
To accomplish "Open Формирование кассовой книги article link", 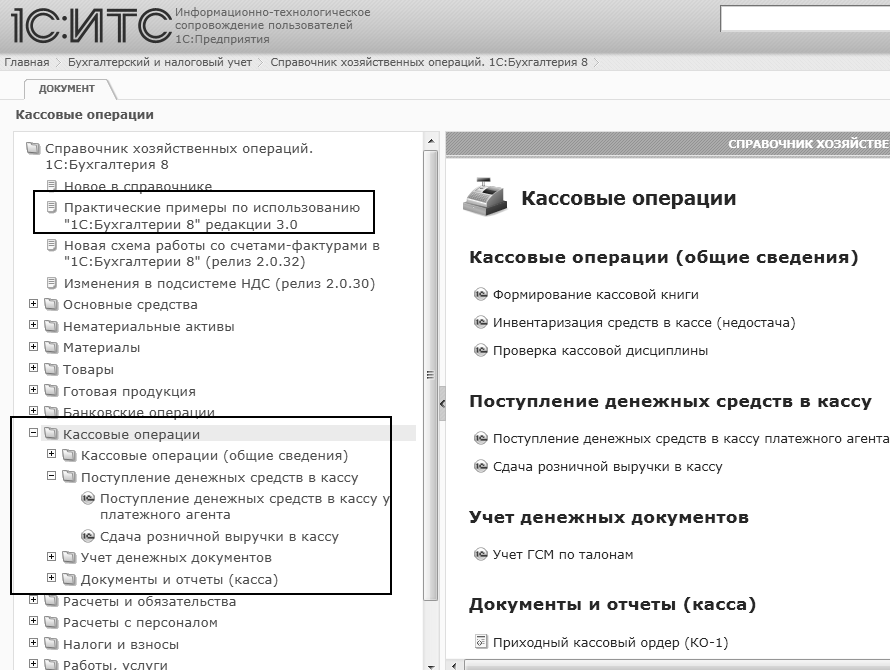I will click(595, 294).
